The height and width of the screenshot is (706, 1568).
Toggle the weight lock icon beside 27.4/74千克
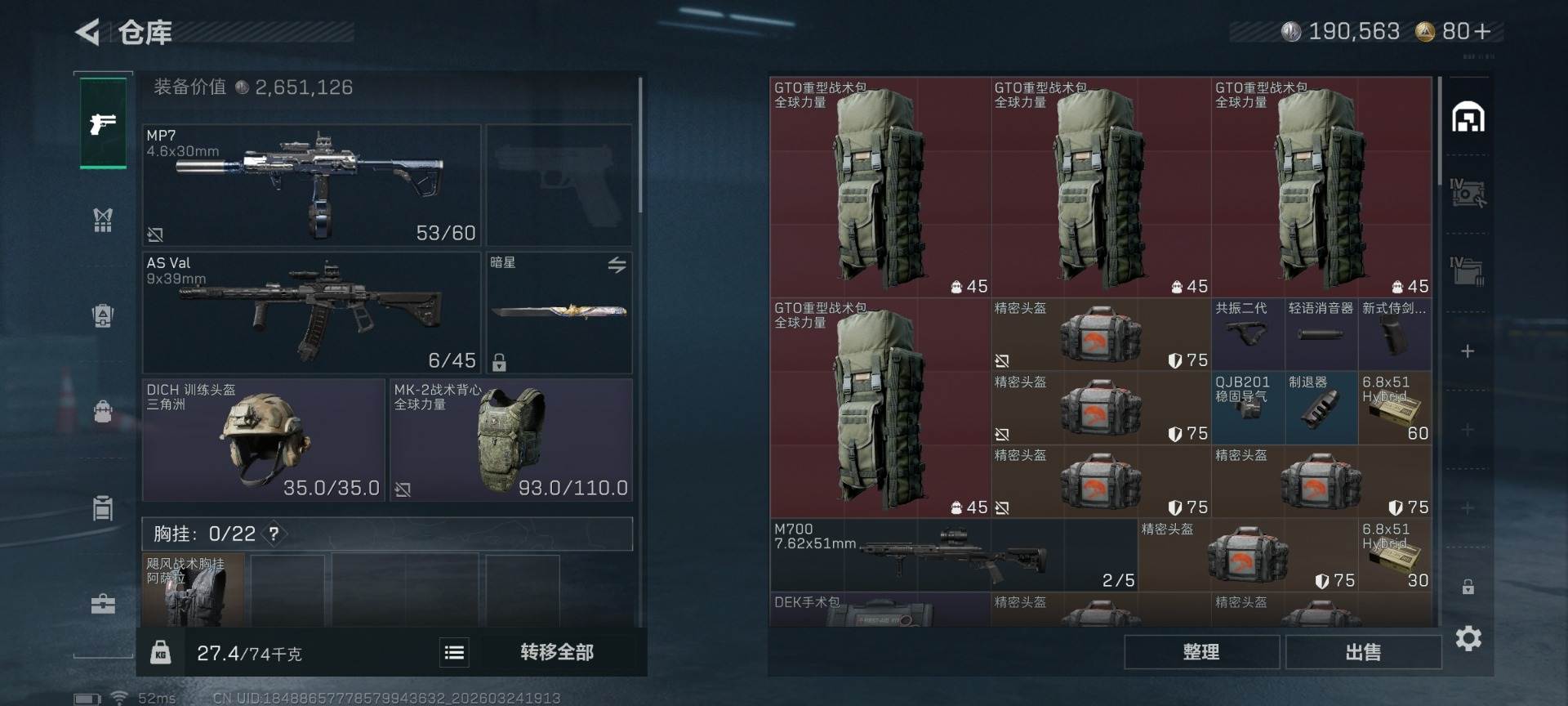(x=161, y=652)
